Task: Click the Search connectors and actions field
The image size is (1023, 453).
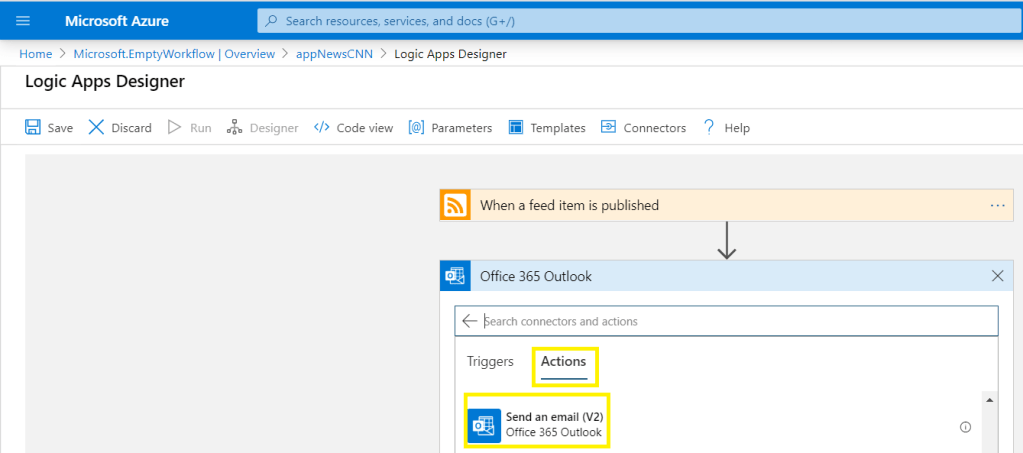Action: pos(735,321)
